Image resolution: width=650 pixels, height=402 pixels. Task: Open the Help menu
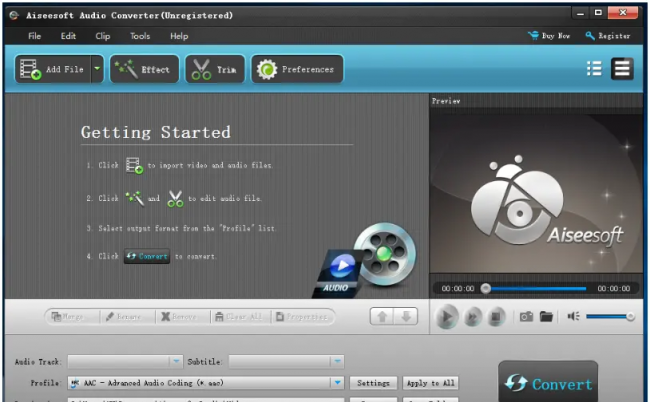[179, 36]
